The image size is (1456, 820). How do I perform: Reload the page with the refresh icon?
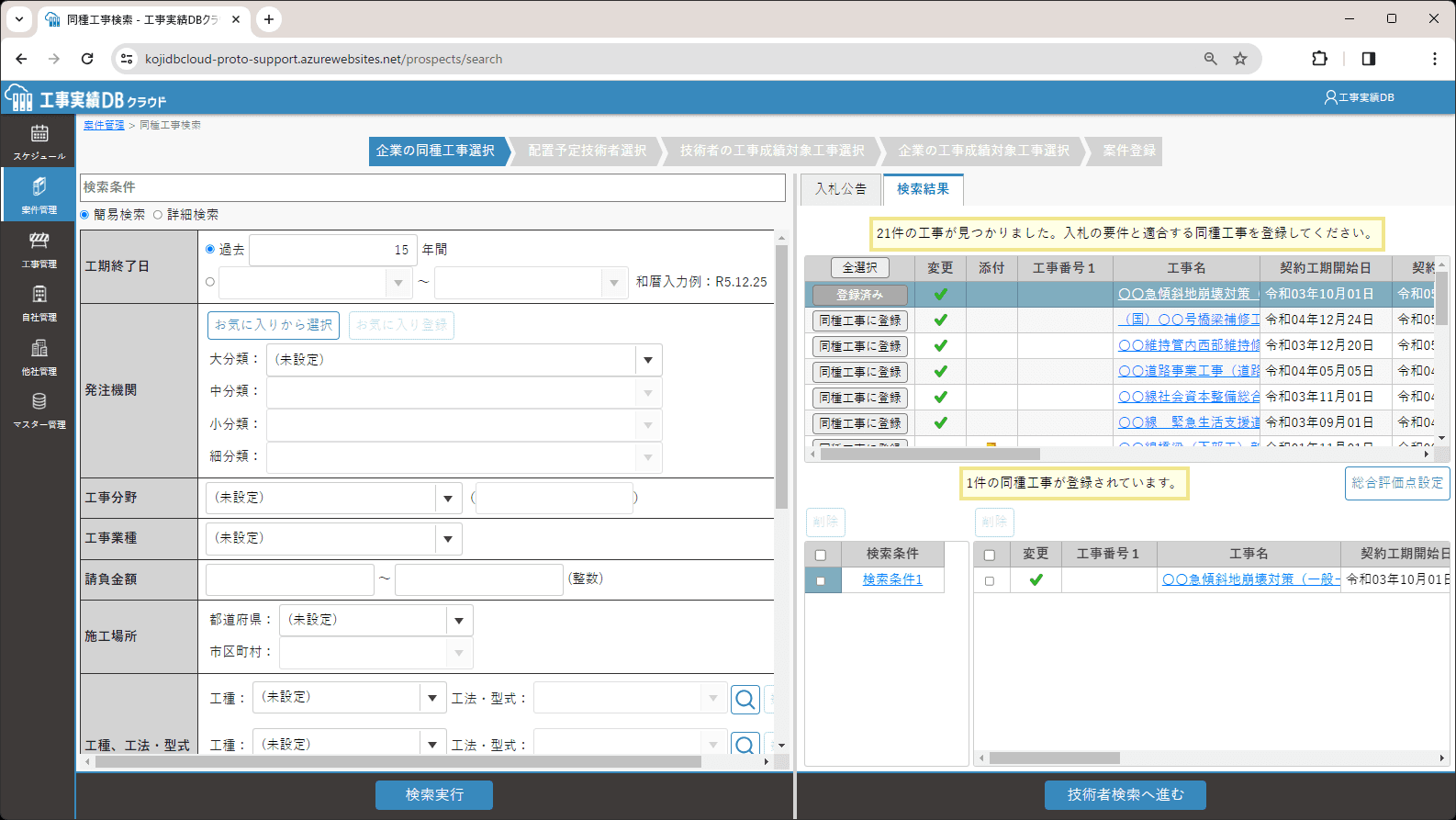(87, 59)
